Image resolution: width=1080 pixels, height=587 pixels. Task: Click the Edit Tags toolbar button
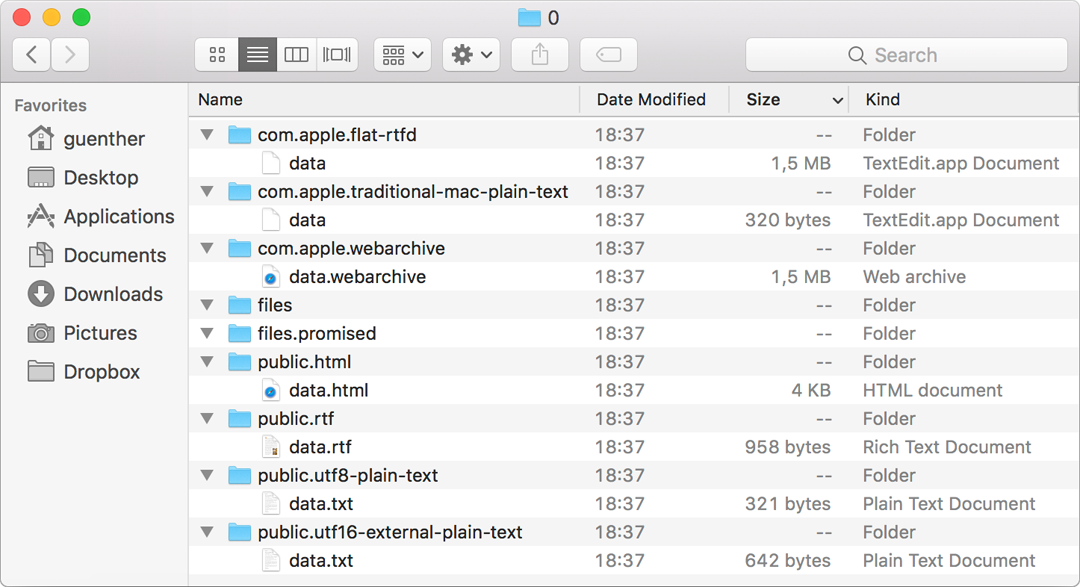pos(608,54)
